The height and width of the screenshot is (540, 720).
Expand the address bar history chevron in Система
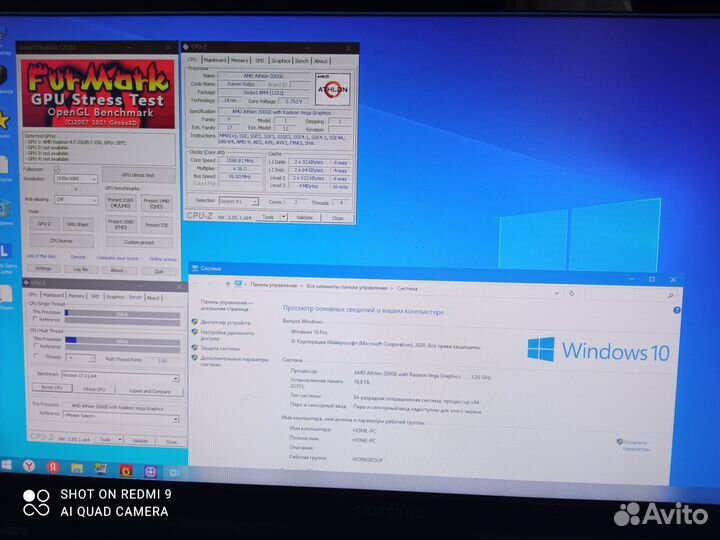coord(557,292)
